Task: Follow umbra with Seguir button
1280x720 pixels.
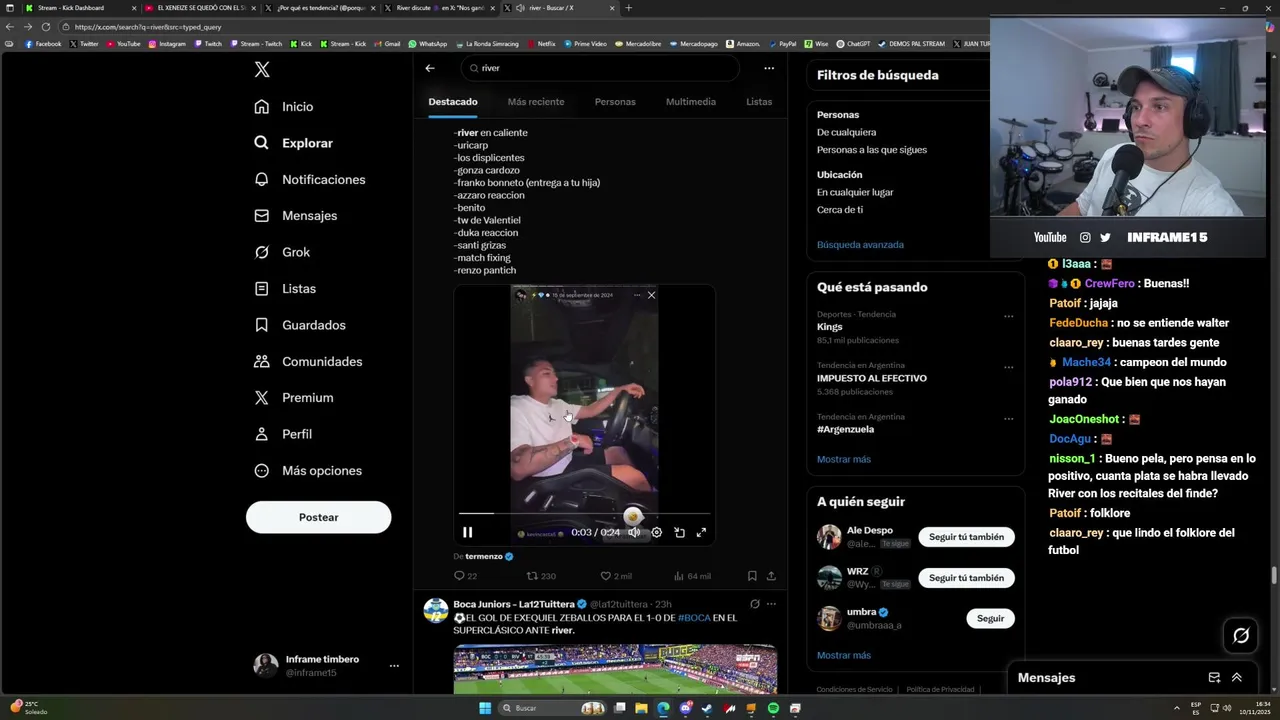Action: pos(990,619)
